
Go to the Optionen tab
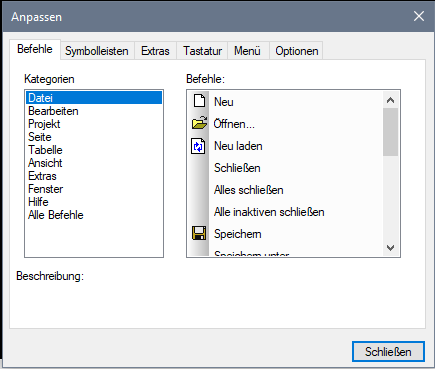pos(297,51)
